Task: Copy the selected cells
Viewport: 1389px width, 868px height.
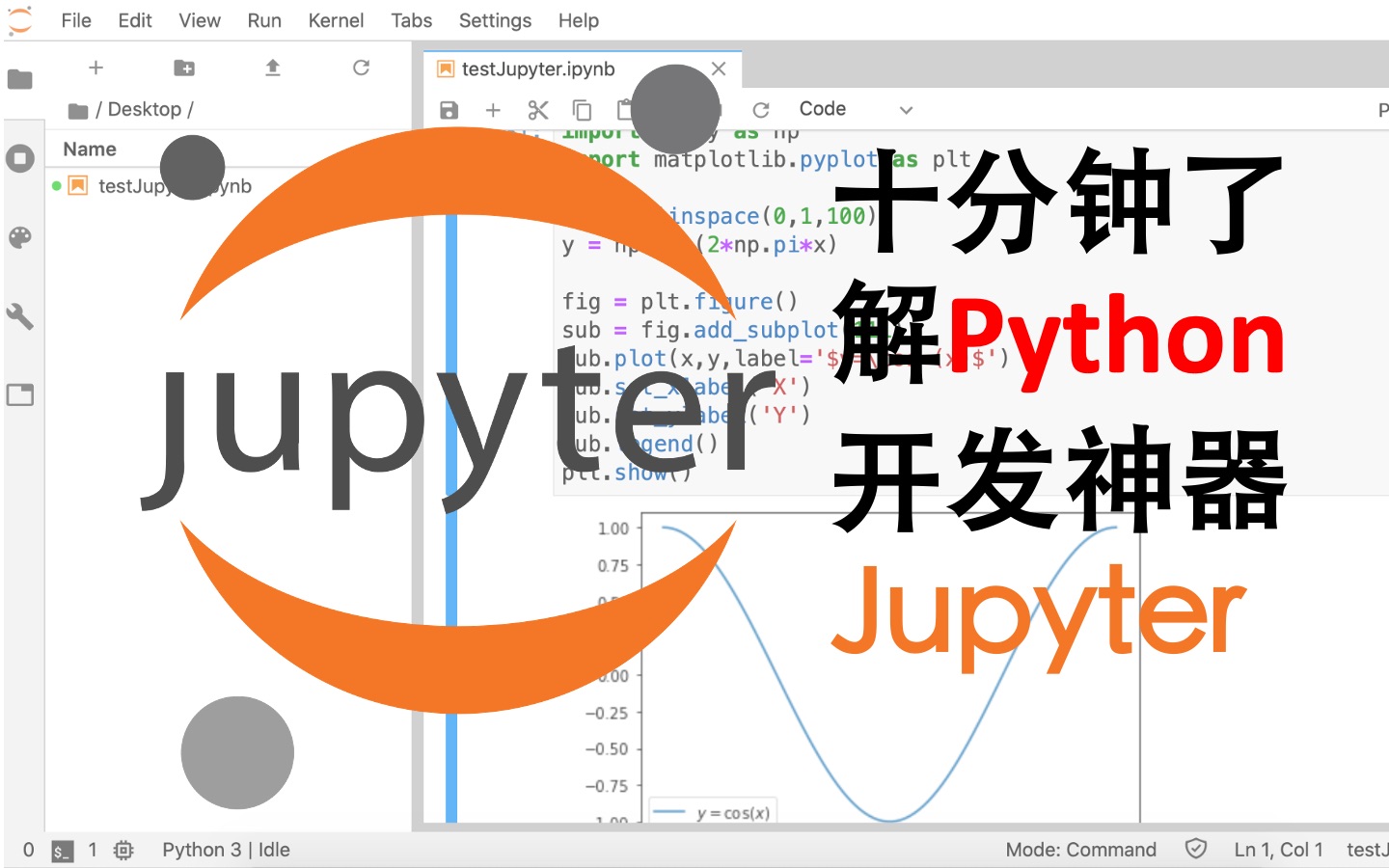Action: coord(583,110)
